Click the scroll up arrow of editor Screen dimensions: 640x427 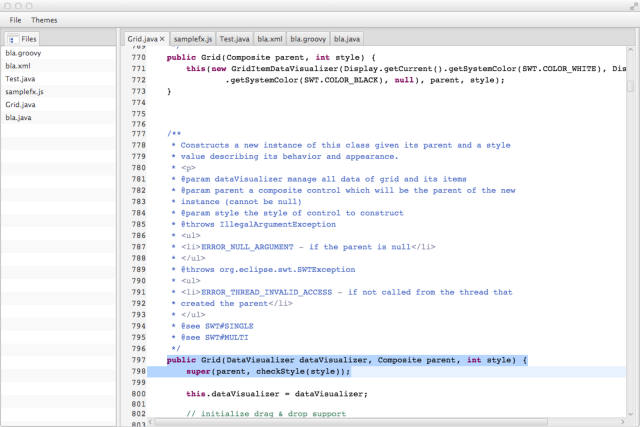click(631, 50)
